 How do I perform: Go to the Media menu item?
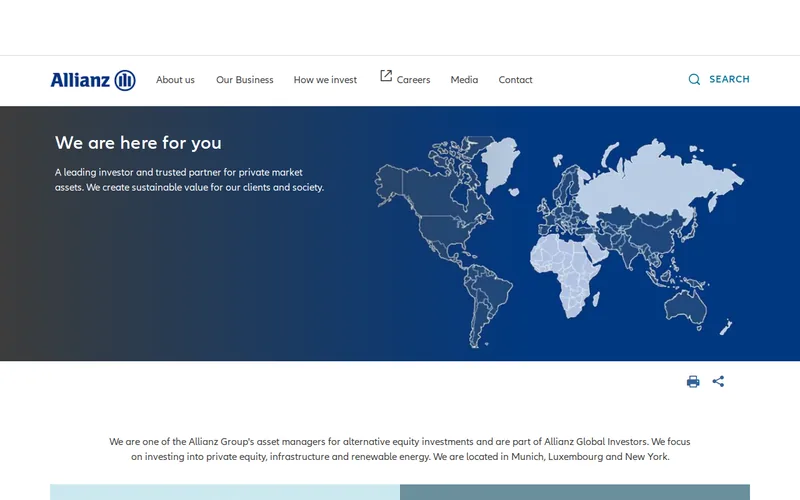click(464, 80)
